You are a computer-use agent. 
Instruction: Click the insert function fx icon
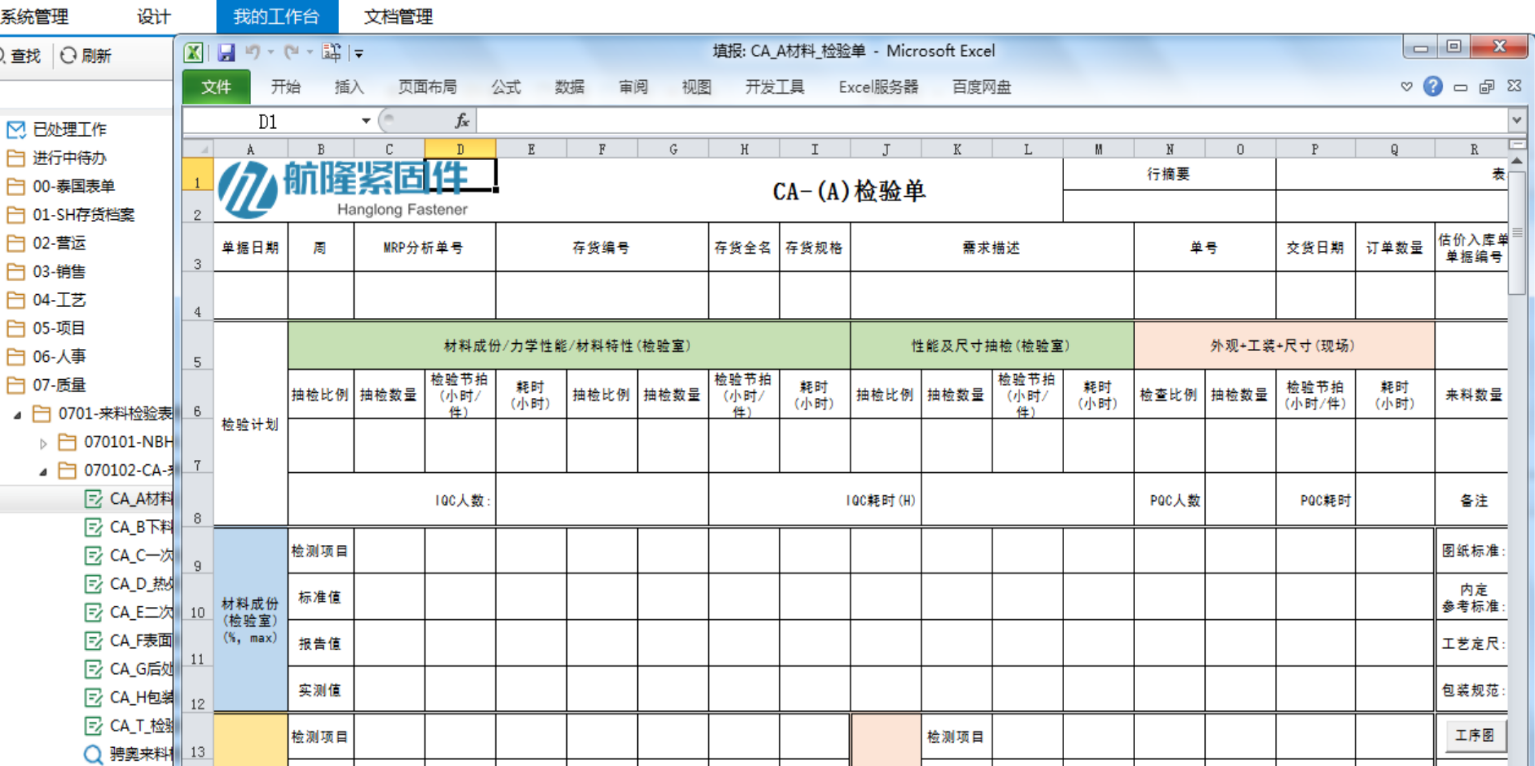tap(462, 121)
